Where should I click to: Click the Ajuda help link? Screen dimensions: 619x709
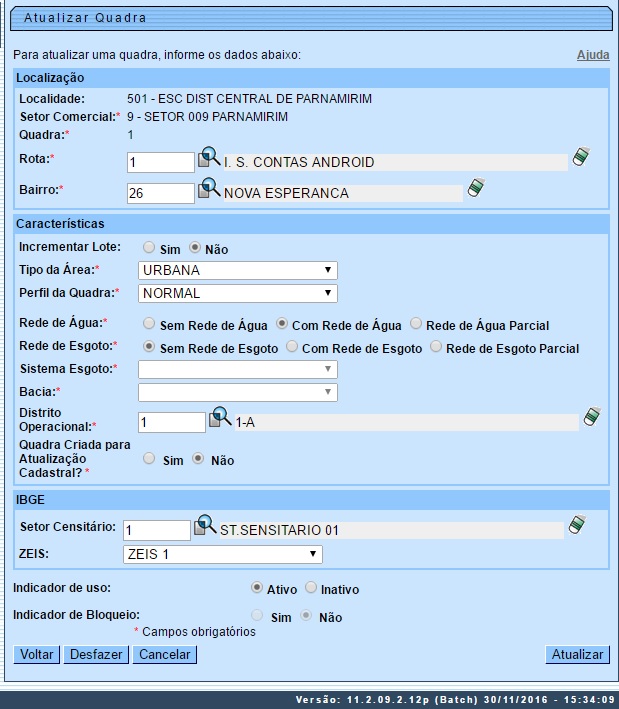point(593,55)
